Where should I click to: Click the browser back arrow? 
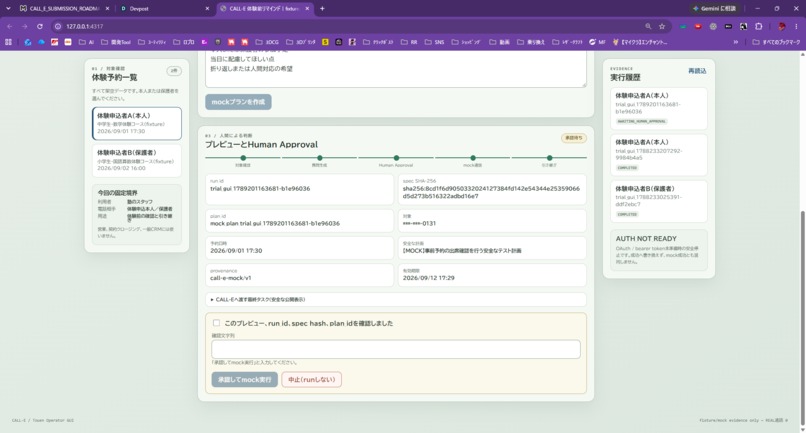point(10,26)
